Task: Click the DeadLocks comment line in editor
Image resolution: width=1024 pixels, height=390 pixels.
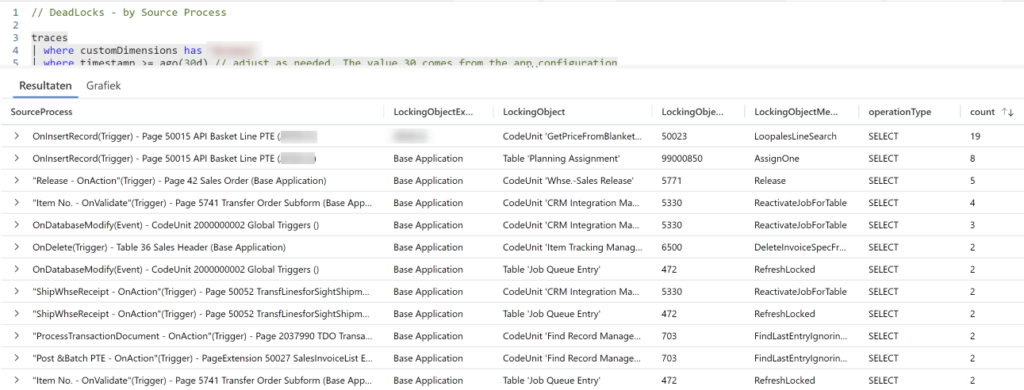Action: pyautogui.click(x=129, y=12)
